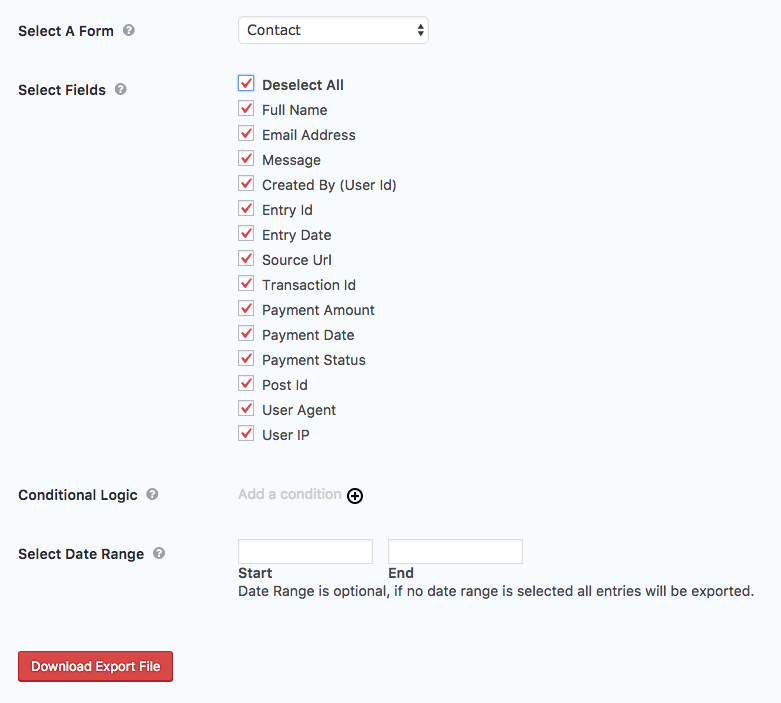The image size is (781, 703).
Task: Click help icon beside Conditional Logic
Action: tap(153, 494)
